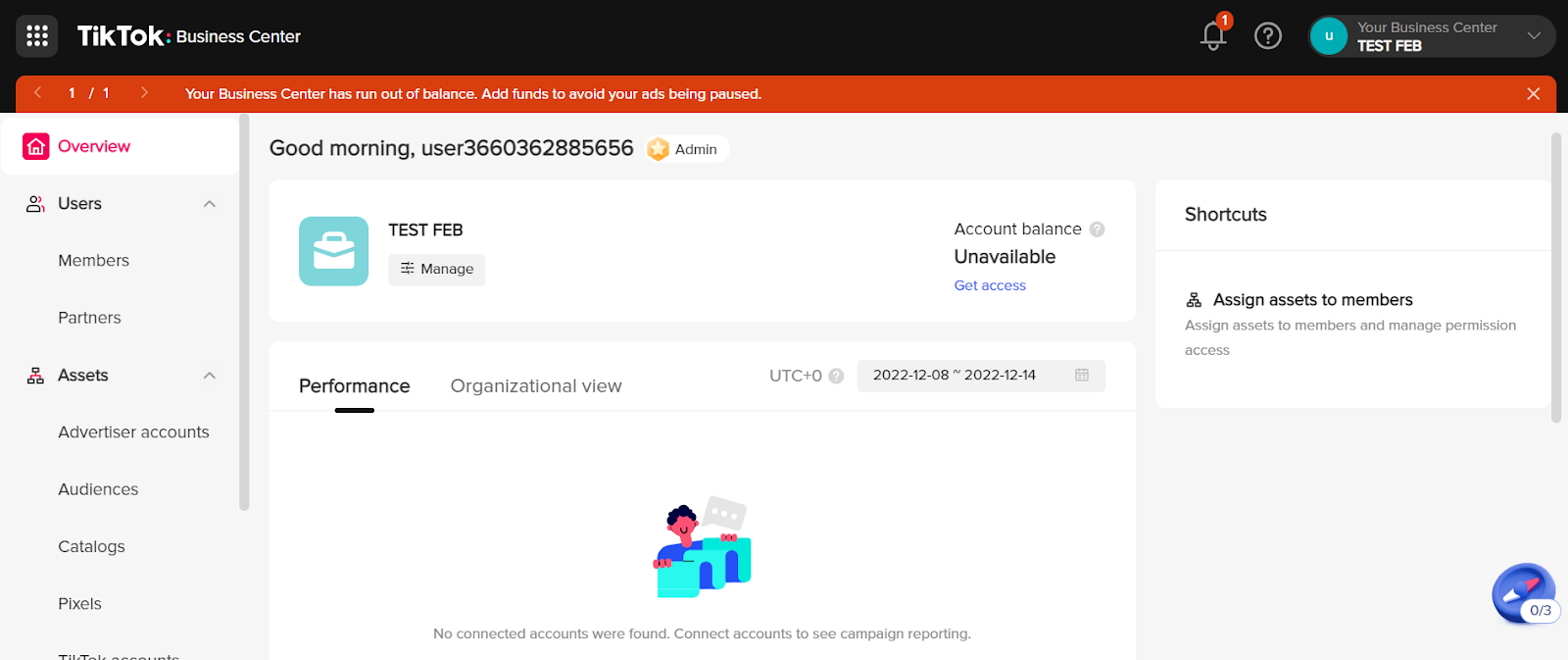This screenshot has width=1568, height=660.
Task: Go to next banner notice arrow
Action: tap(144, 93)
